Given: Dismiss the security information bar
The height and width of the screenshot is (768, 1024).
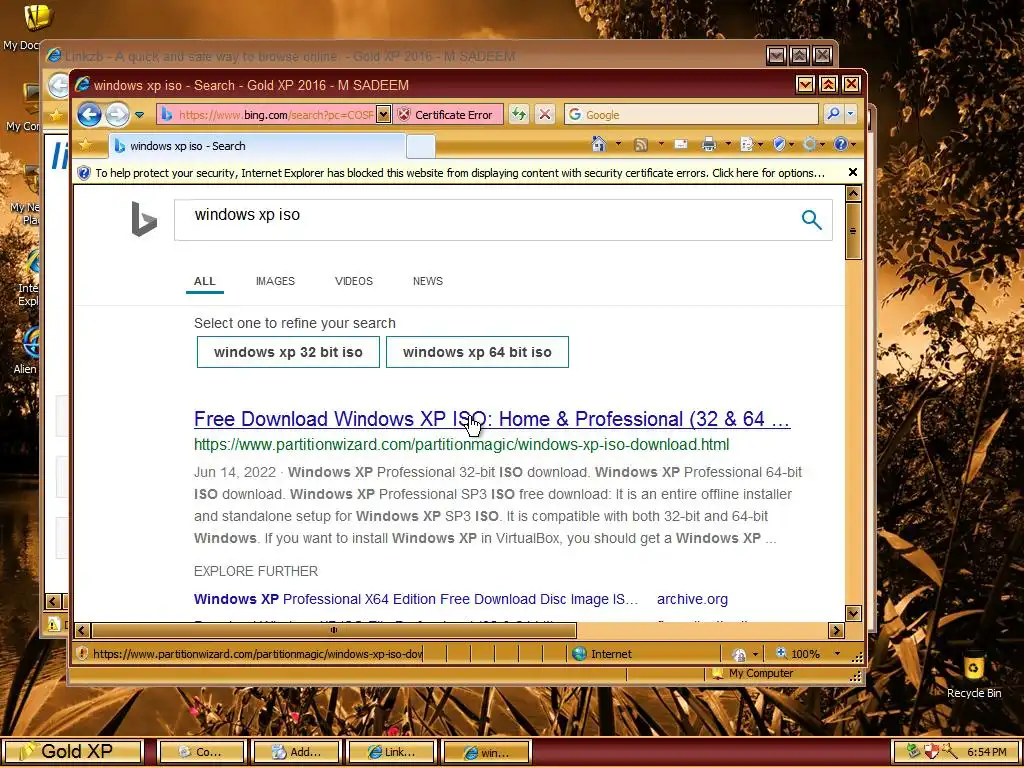Looking at the screenshot, I should 852,172.
